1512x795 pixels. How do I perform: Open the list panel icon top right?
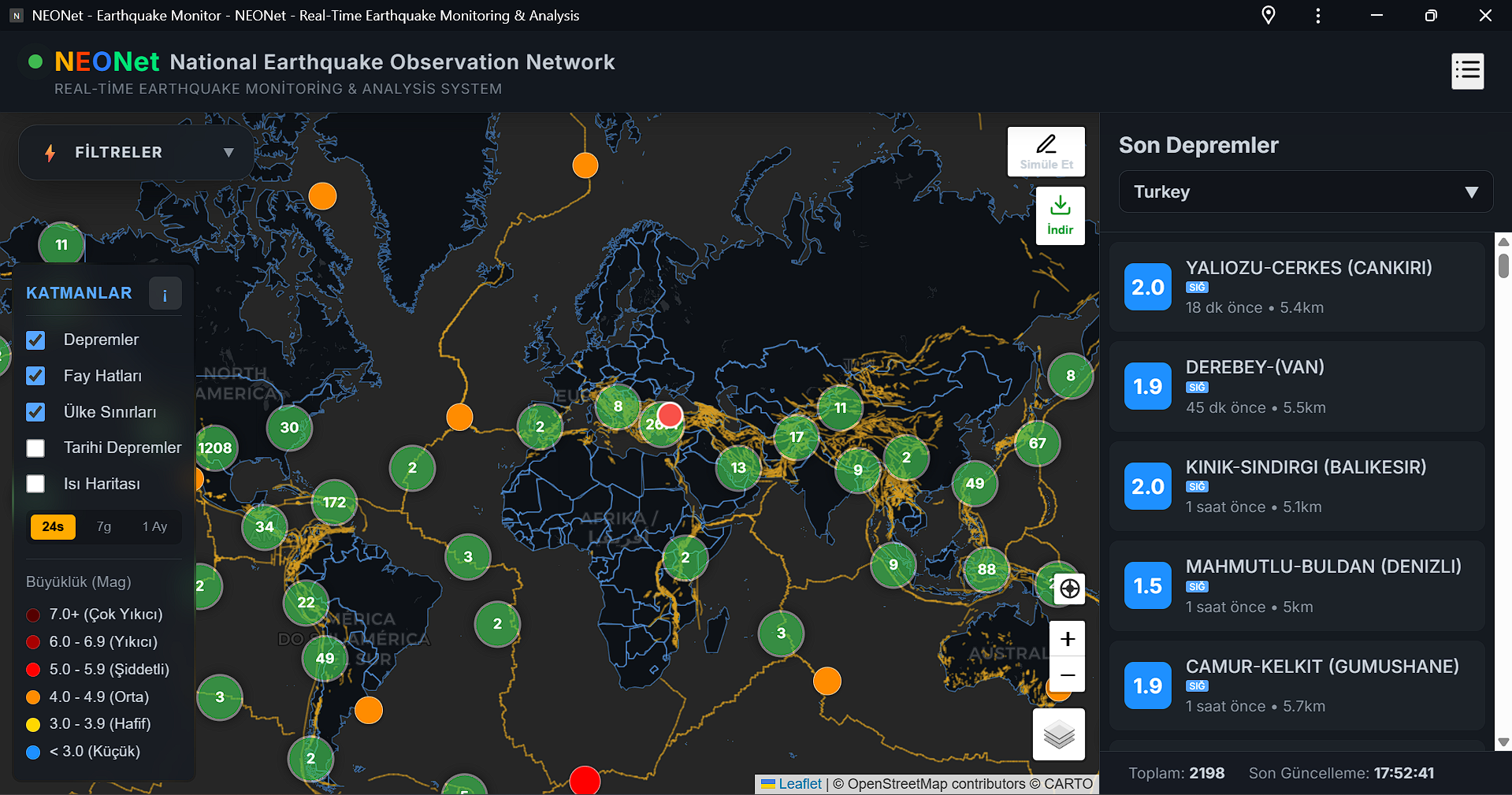[1467, 71]
